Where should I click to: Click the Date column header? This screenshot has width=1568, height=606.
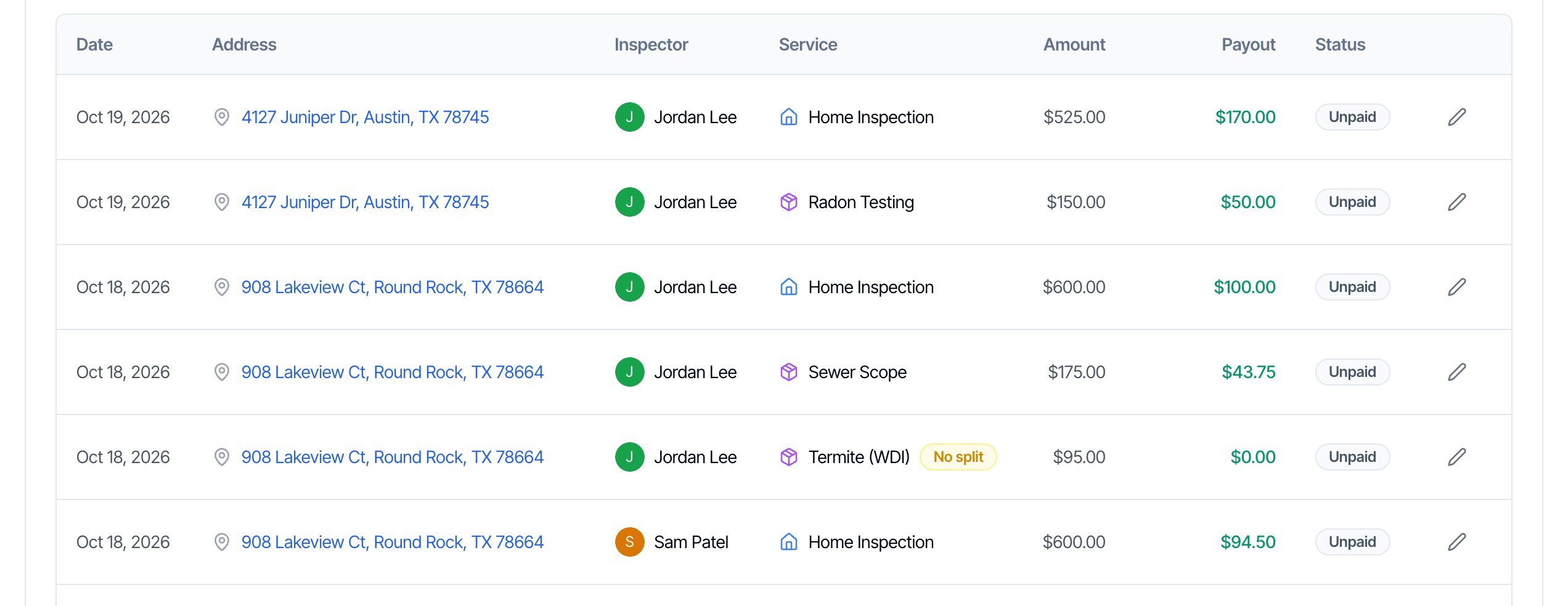point(94,44)
